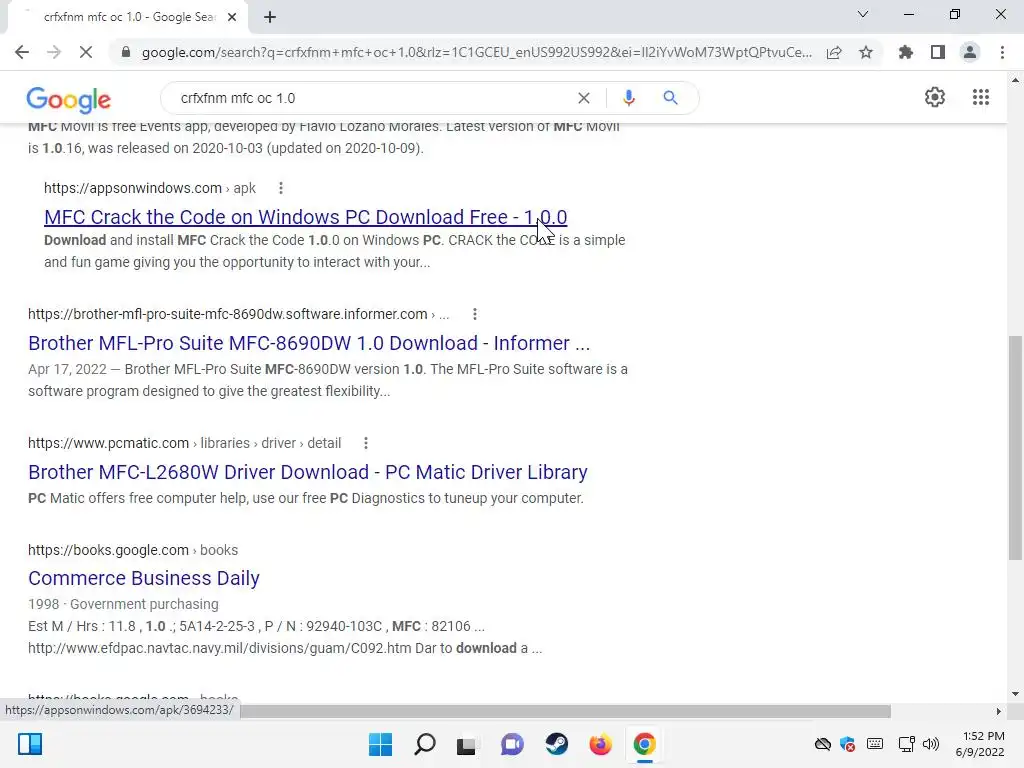Start a voice search with microphone
The height and width of the screenshot is (768, 1024).
(x=628, y=98)
